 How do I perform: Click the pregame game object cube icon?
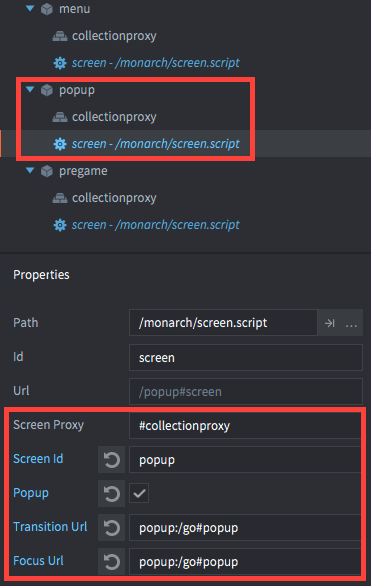[x=47, y=171]
